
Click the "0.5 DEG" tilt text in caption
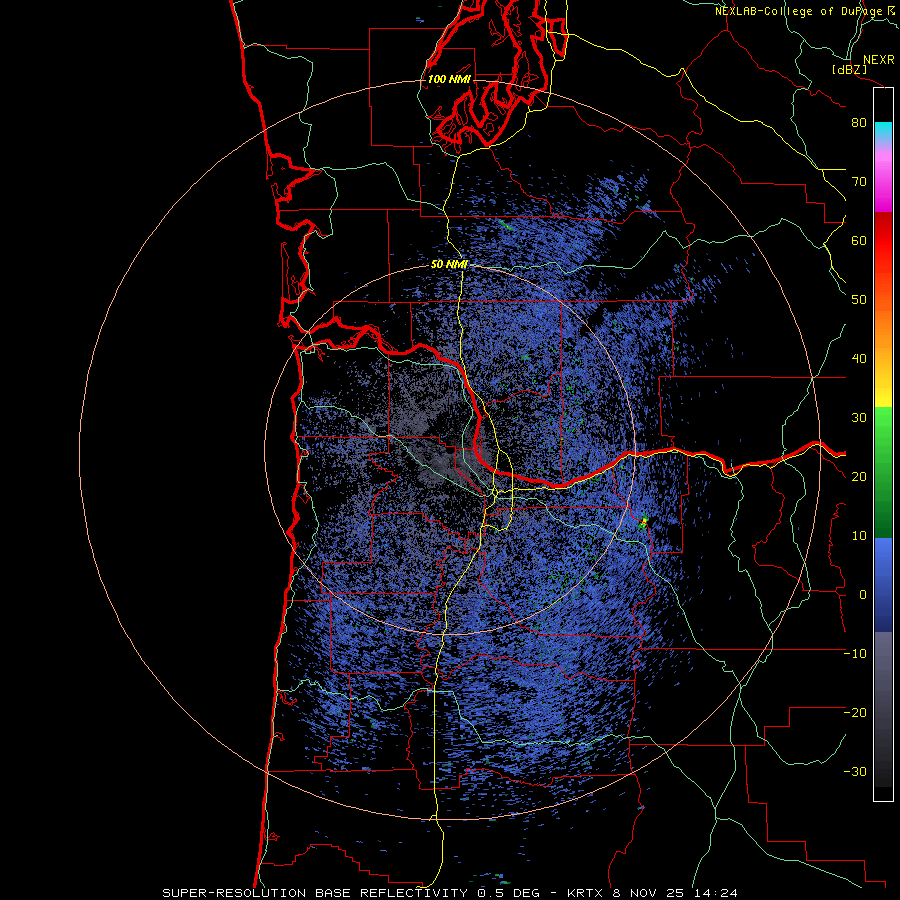click(509, 893)
